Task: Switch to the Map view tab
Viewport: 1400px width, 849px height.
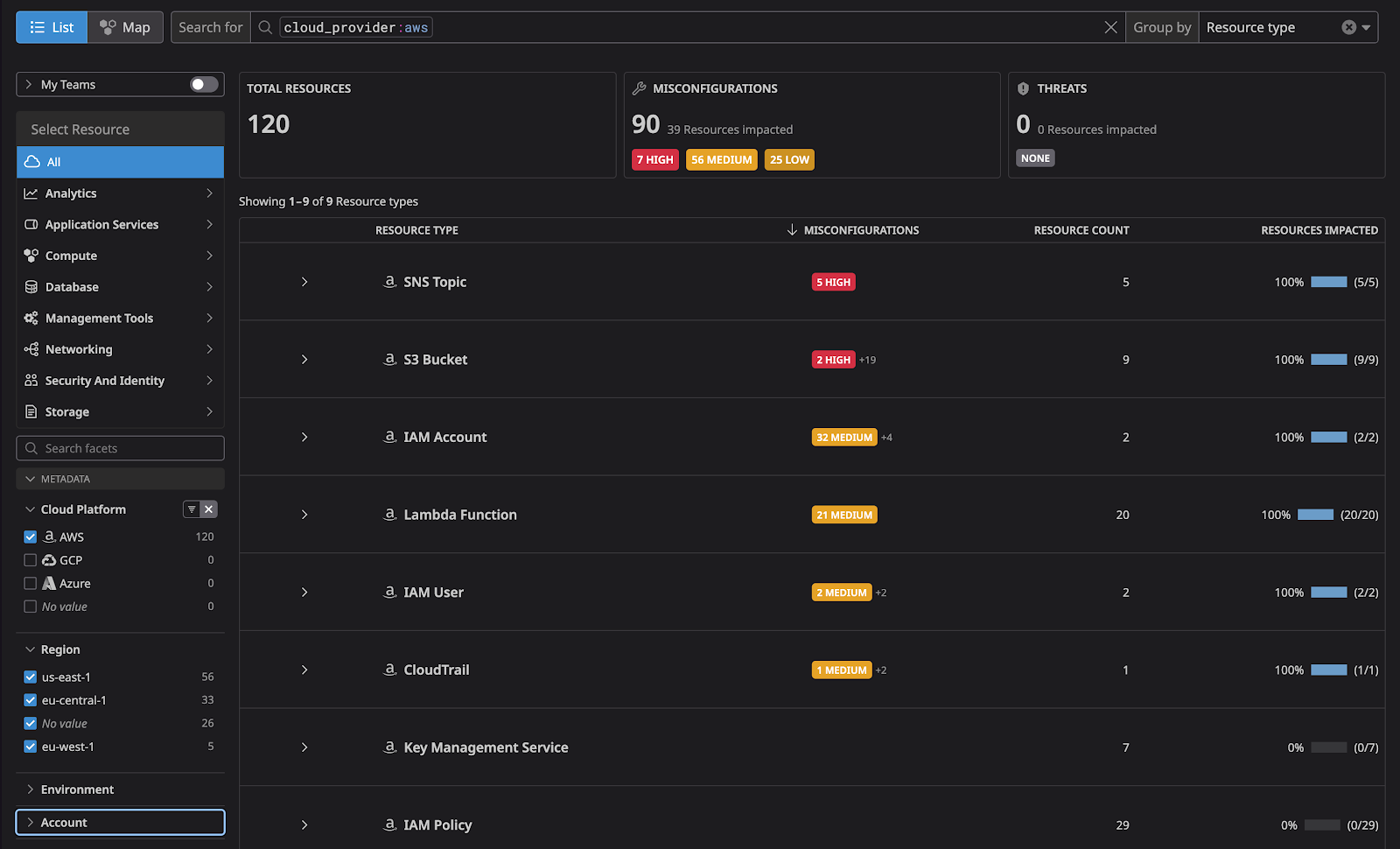Action: pos(125,27)
